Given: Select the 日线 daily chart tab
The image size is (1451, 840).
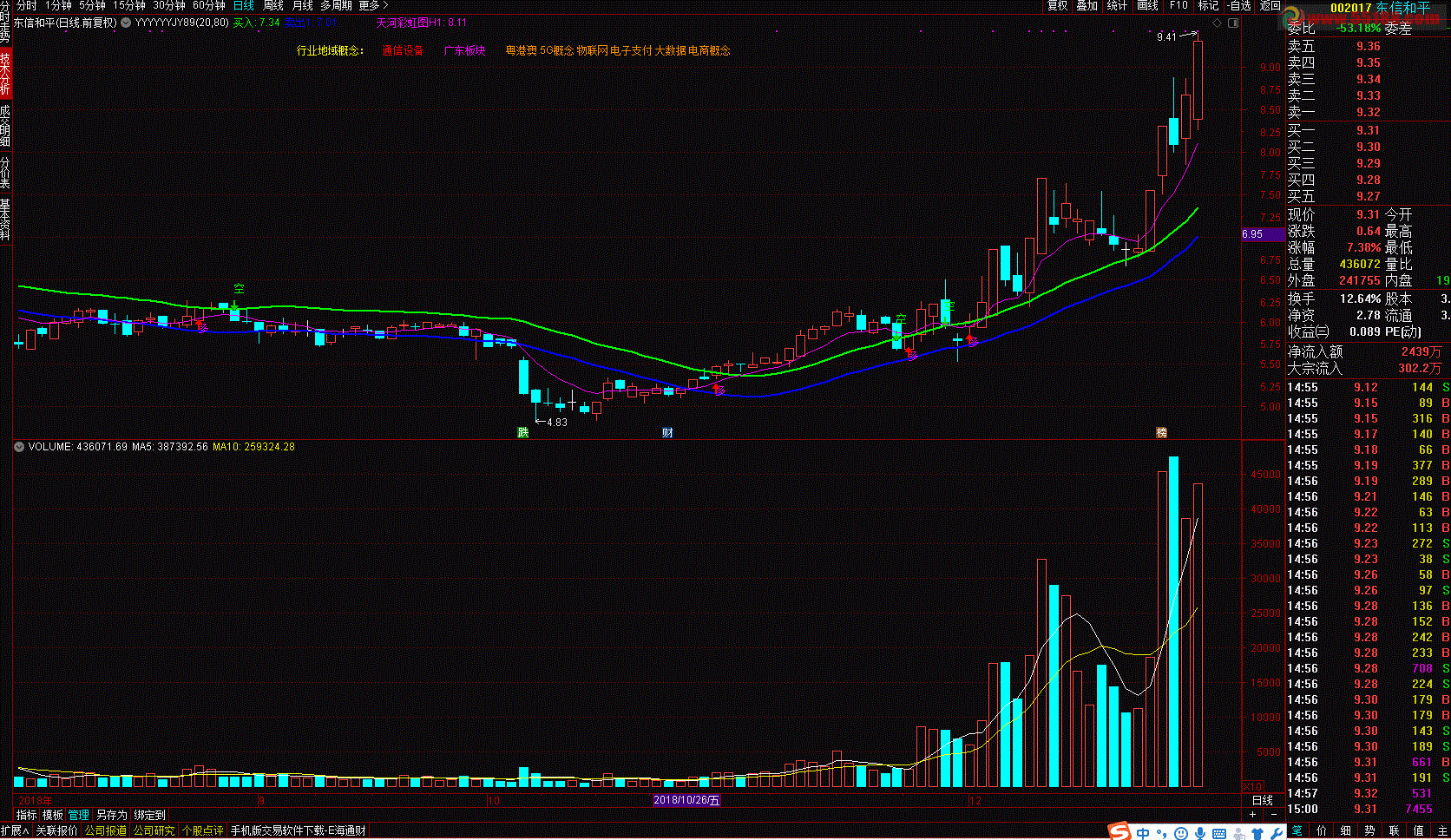Looking at the screenshot, I should [x=244, y=5].
